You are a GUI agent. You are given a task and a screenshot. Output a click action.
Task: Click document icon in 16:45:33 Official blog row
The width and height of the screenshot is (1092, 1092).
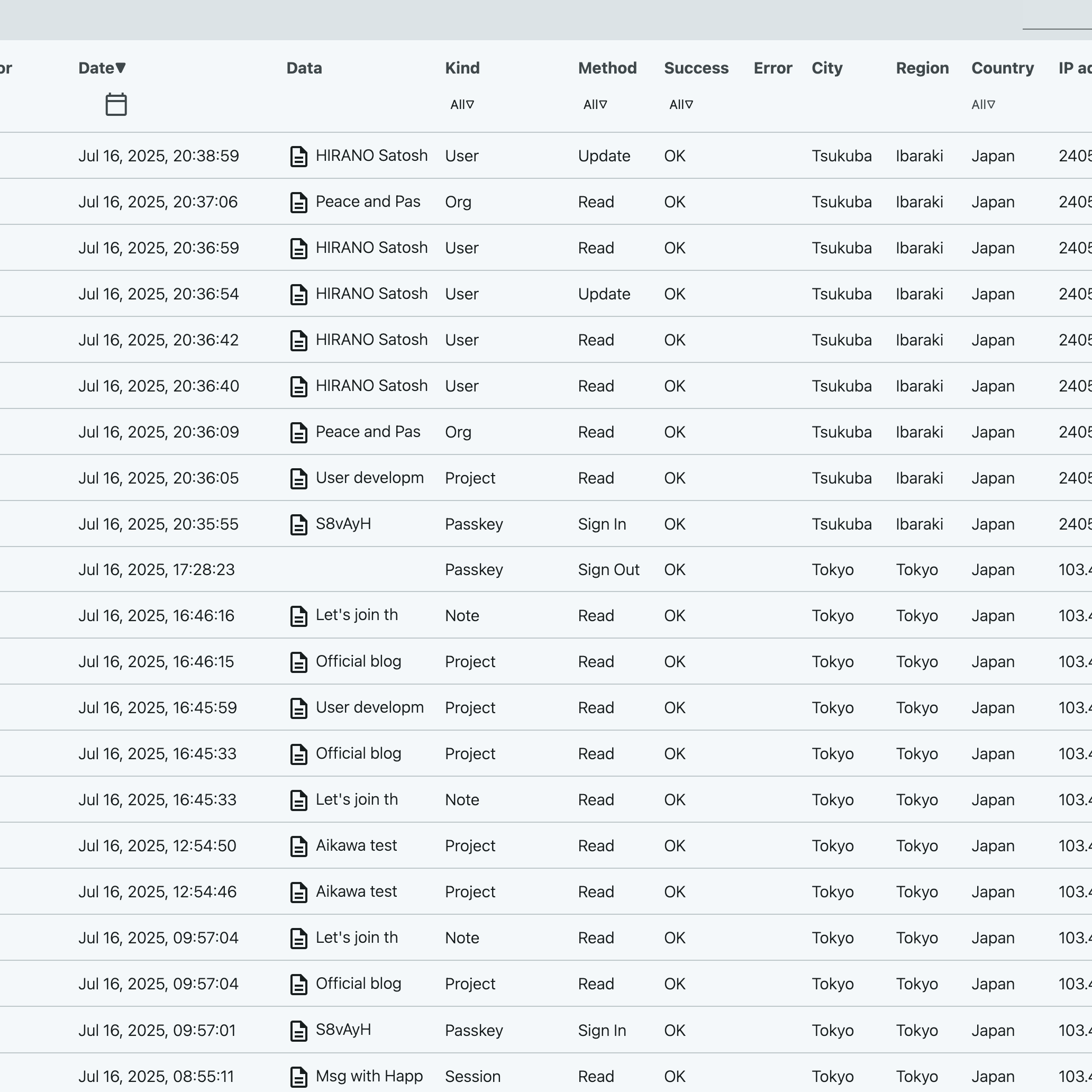pos(298,754)
